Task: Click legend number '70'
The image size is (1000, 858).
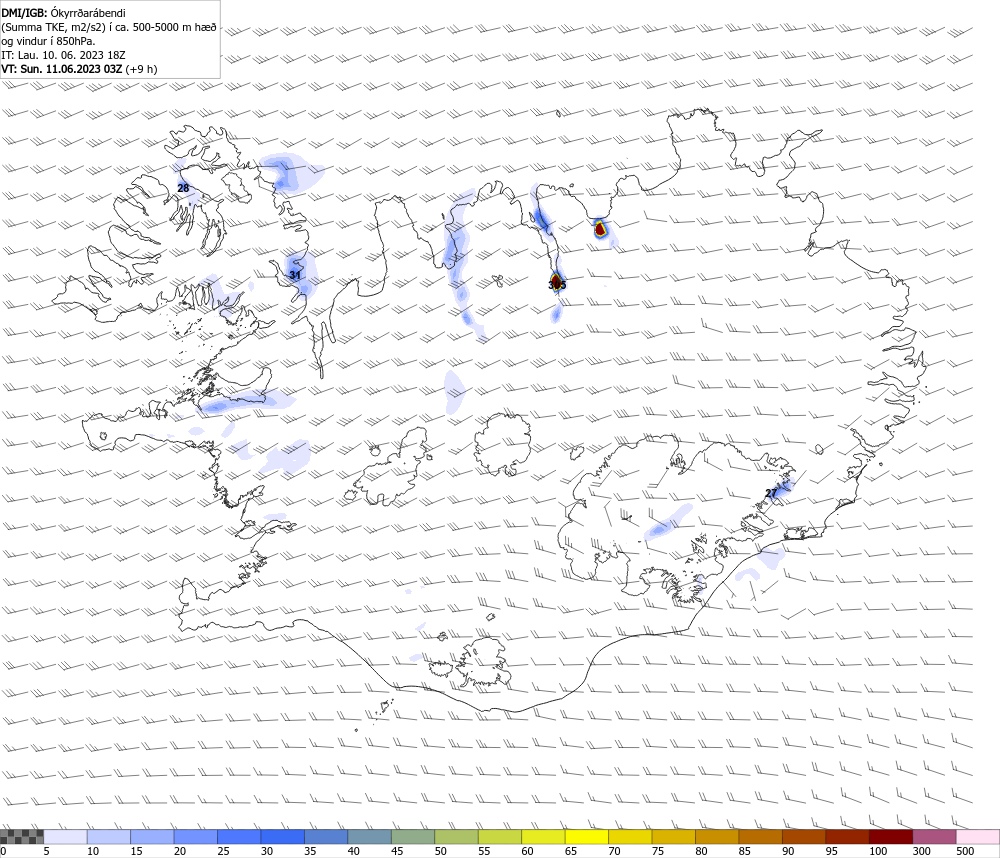Action: click(614, 851)
